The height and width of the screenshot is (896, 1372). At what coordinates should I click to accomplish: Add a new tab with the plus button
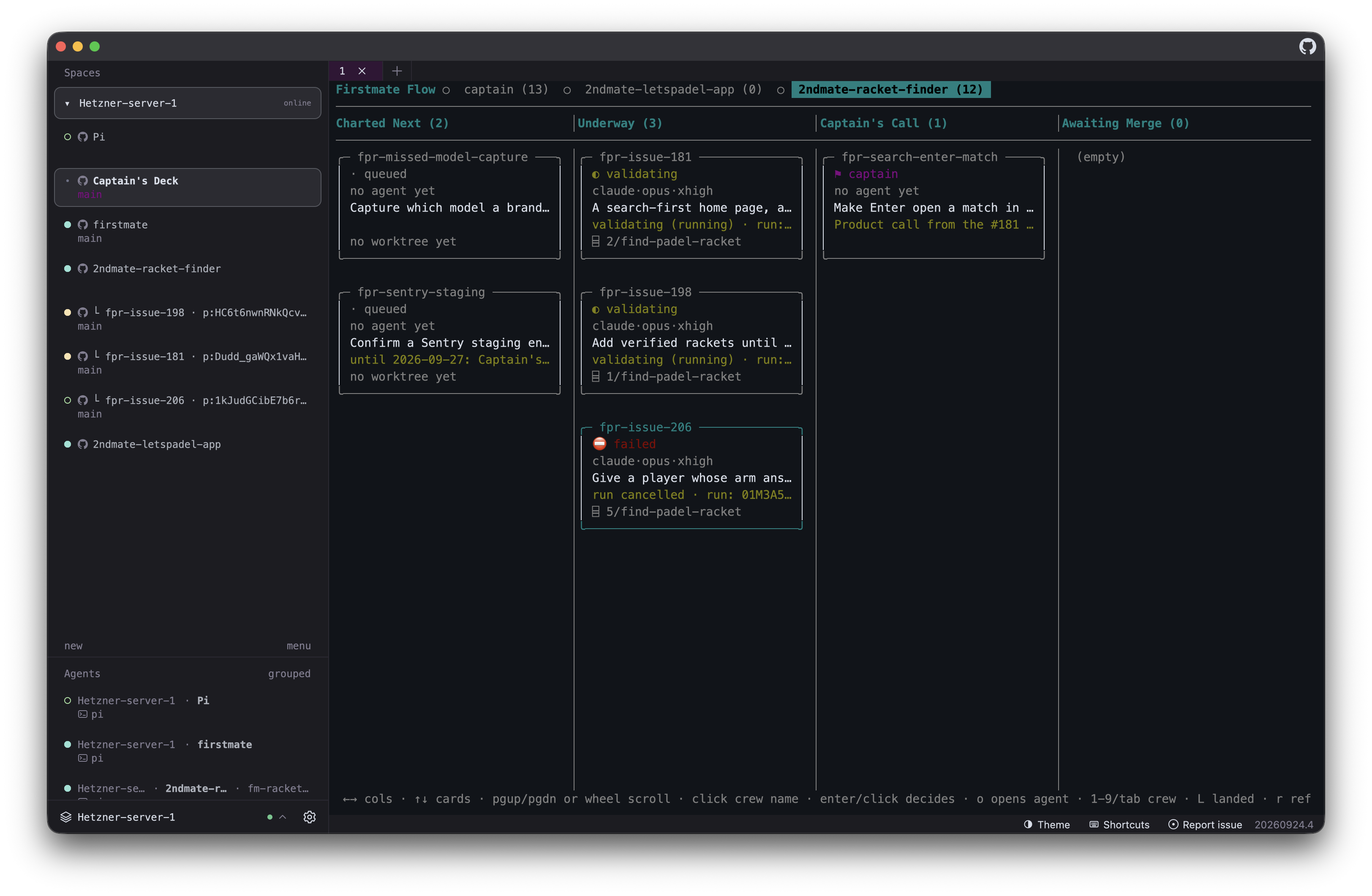(x=397, y=71)
